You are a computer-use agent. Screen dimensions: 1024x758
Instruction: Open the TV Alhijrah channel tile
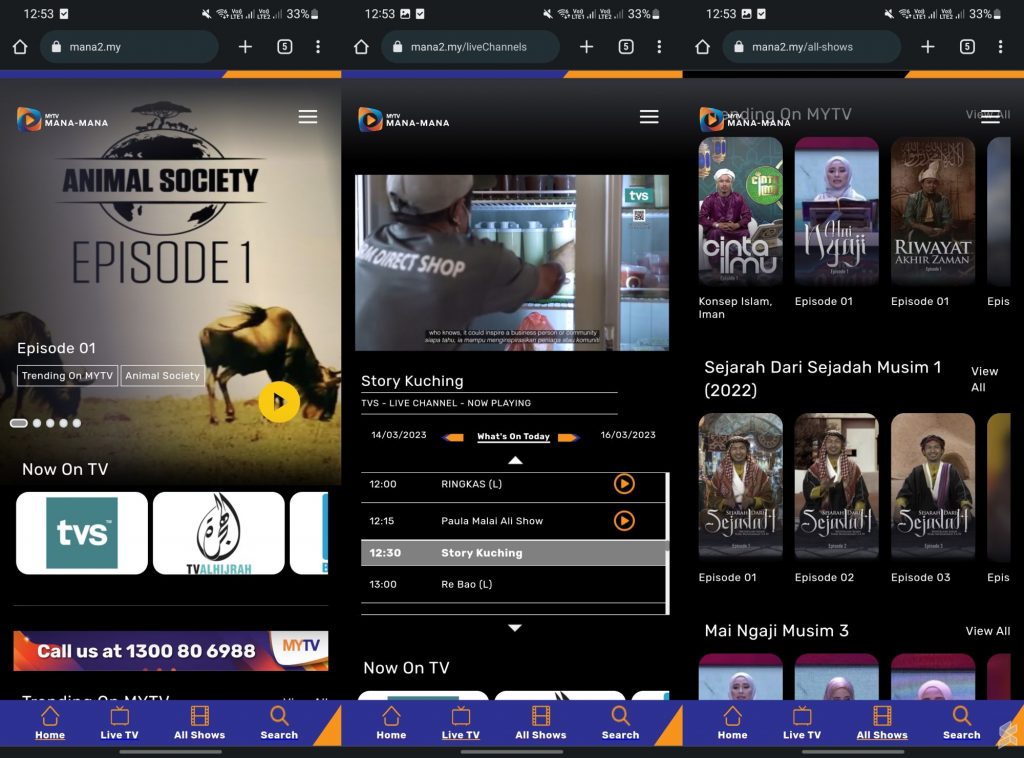click(218, 533)
